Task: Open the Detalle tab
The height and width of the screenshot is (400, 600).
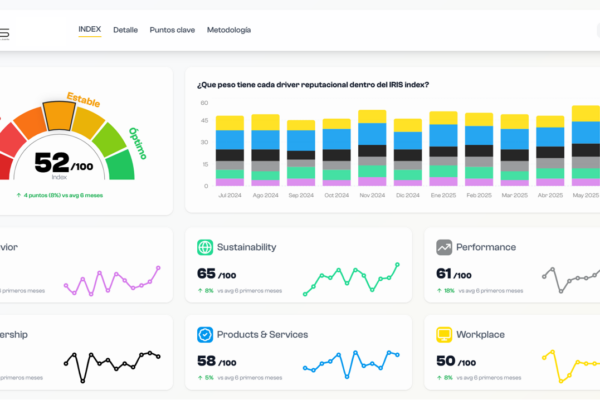Action: pos(125,30)
